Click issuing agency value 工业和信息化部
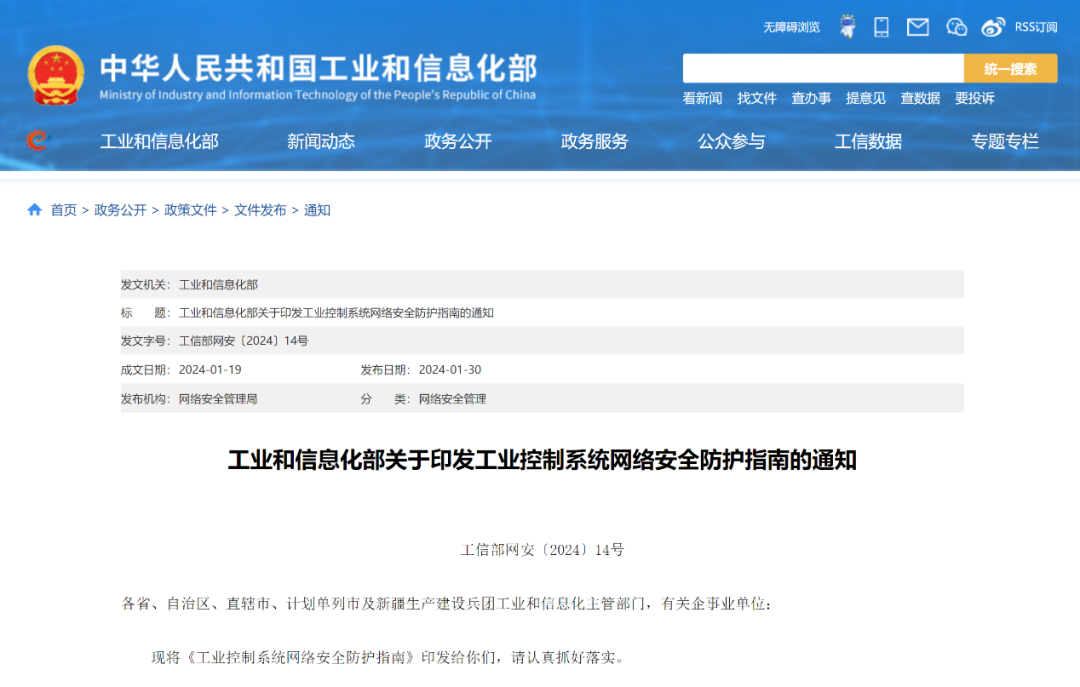1080x687 pixels. pos(218,284)
